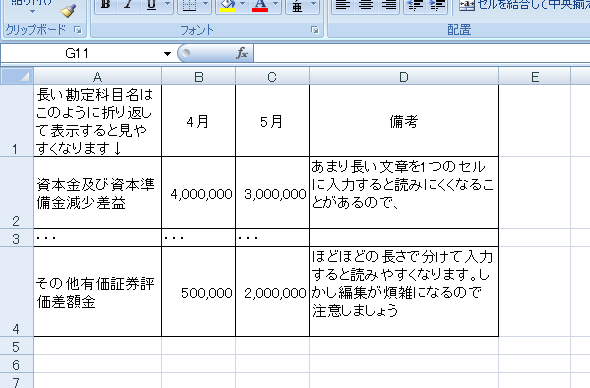Select column D header
The width and height of the screenshot is (590, 388).
point(404,77)
